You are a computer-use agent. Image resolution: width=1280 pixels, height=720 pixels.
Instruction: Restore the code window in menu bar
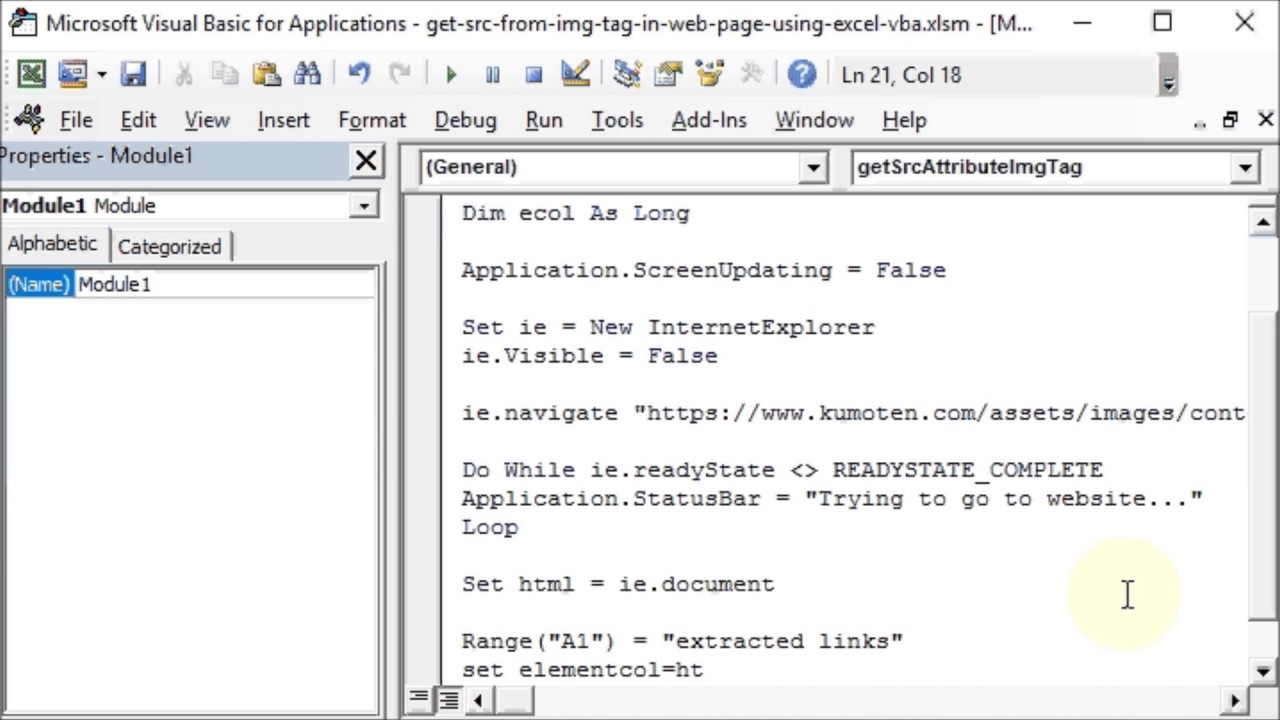point(1231,120)
